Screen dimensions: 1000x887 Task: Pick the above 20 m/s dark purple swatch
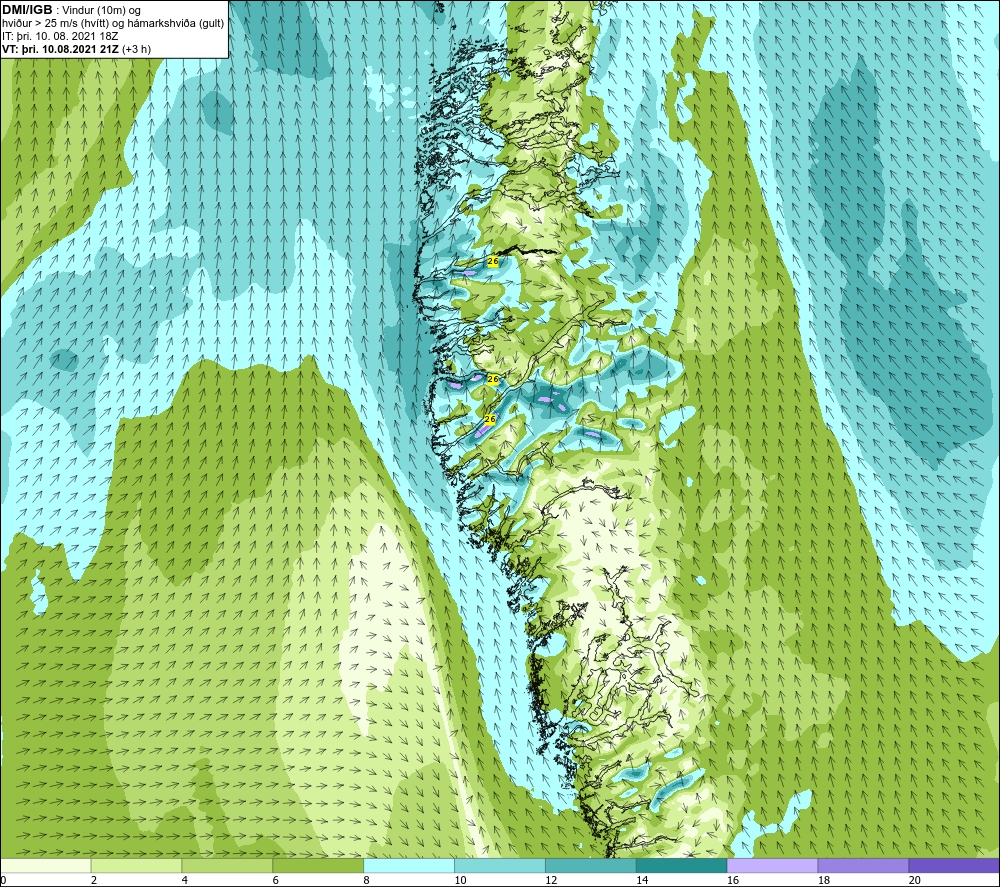click(954, 865)
